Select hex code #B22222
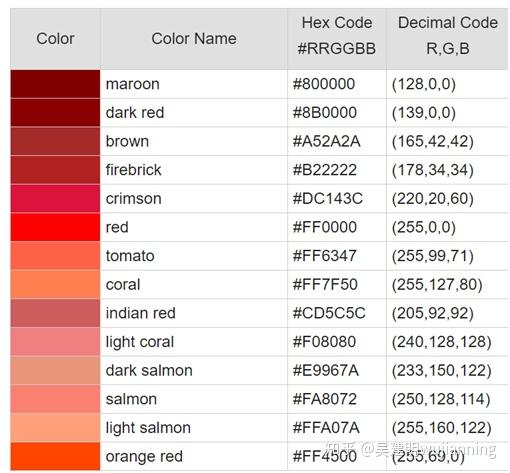Viewport: 510px width, 473px height. pos(325,170)
